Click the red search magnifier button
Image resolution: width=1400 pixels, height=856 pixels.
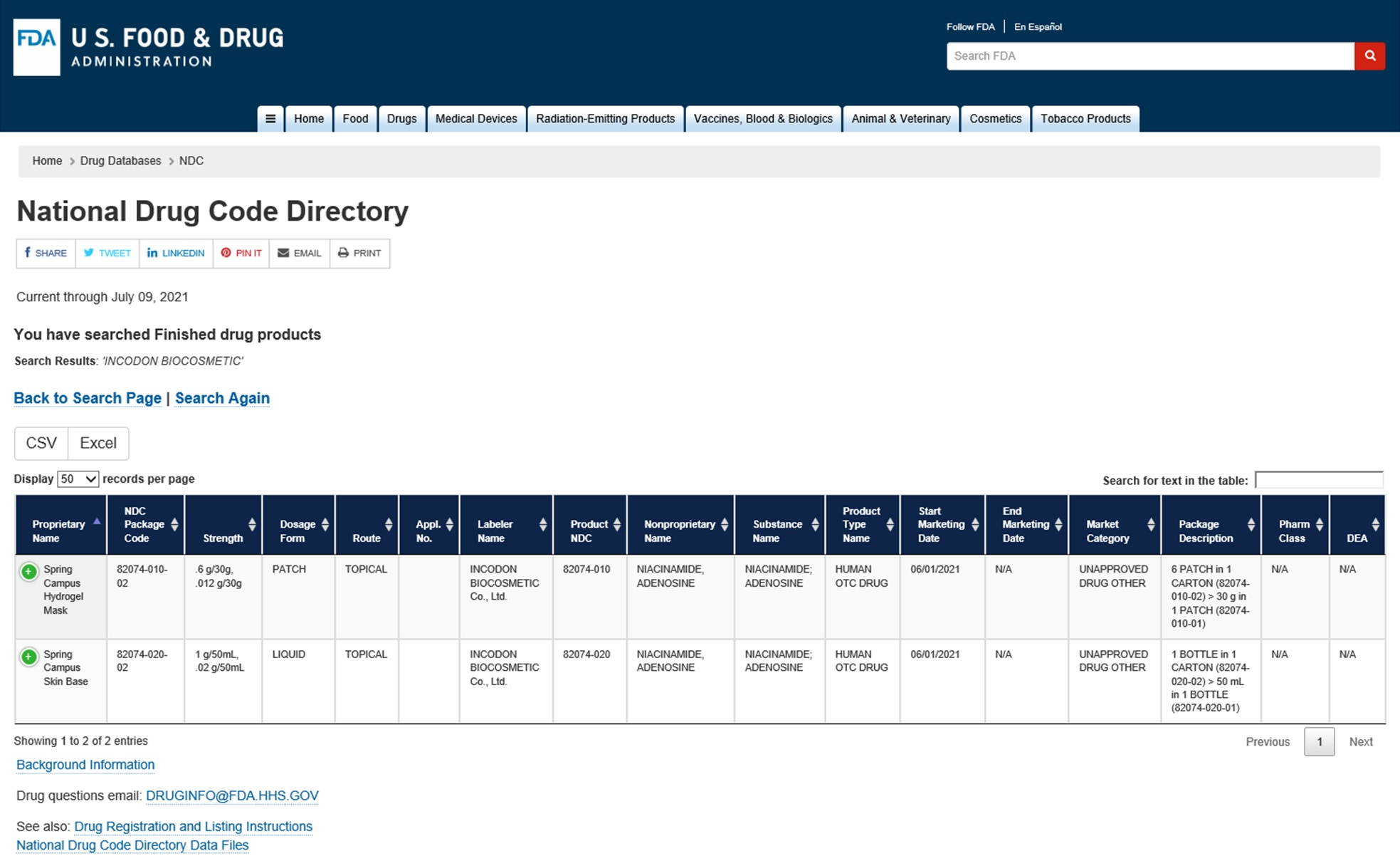1369,56
